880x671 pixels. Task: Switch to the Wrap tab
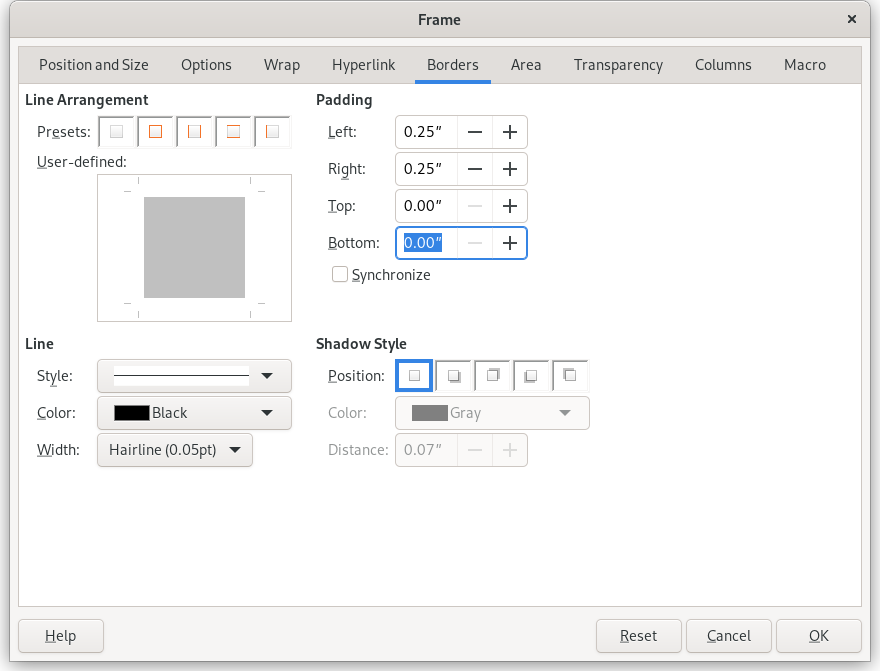click(x=282, y=65)
